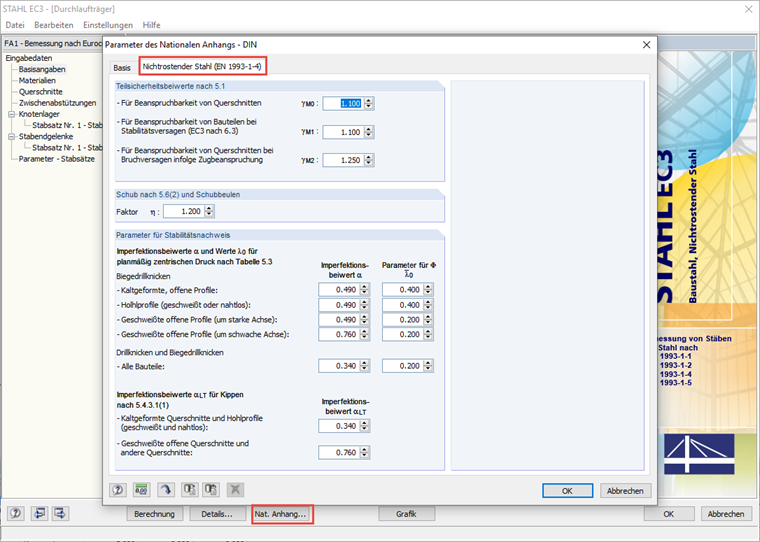Select Stabsatz Nr. 1 under Knotenlager
The height and width of the screenshot is (542, 760).
click(x=67, y=125)
